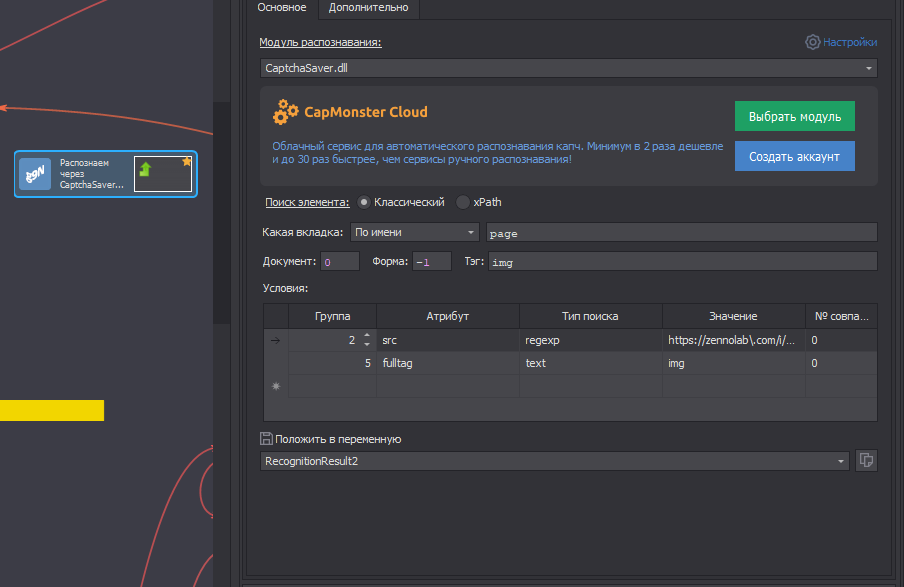Click the Настройки link

coord(850,42)
